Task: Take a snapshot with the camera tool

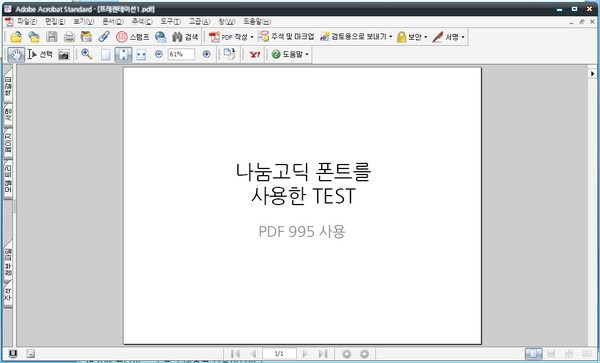Action: point(64,55)
